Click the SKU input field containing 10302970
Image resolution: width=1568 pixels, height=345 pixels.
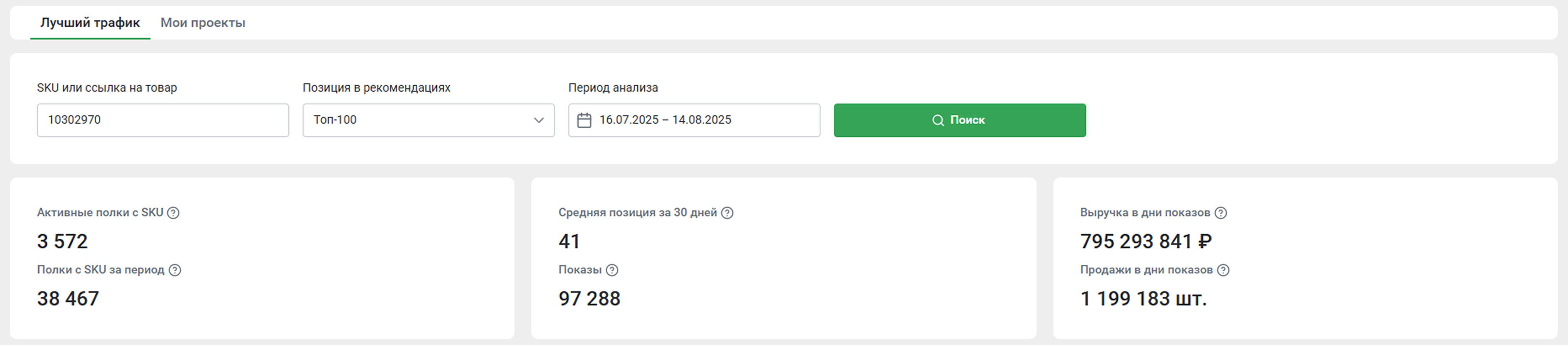point(163,120)
